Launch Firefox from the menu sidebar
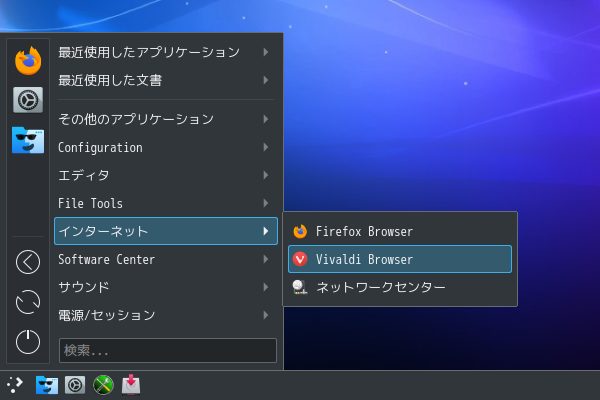Viewport: 600px width, 400px height. (x=28, y=60)
